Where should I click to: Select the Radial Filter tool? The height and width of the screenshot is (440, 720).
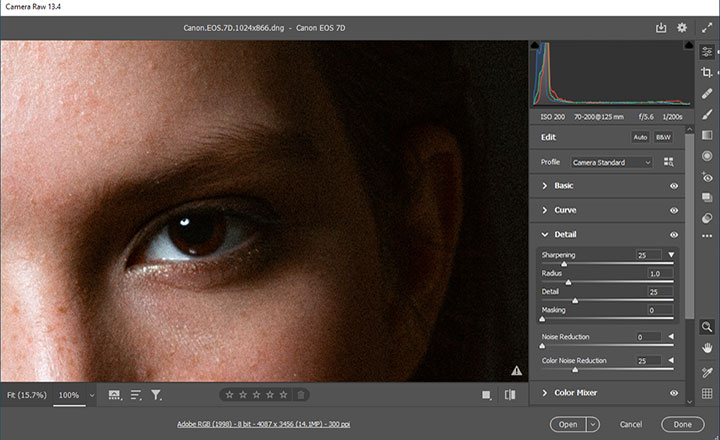707,156
